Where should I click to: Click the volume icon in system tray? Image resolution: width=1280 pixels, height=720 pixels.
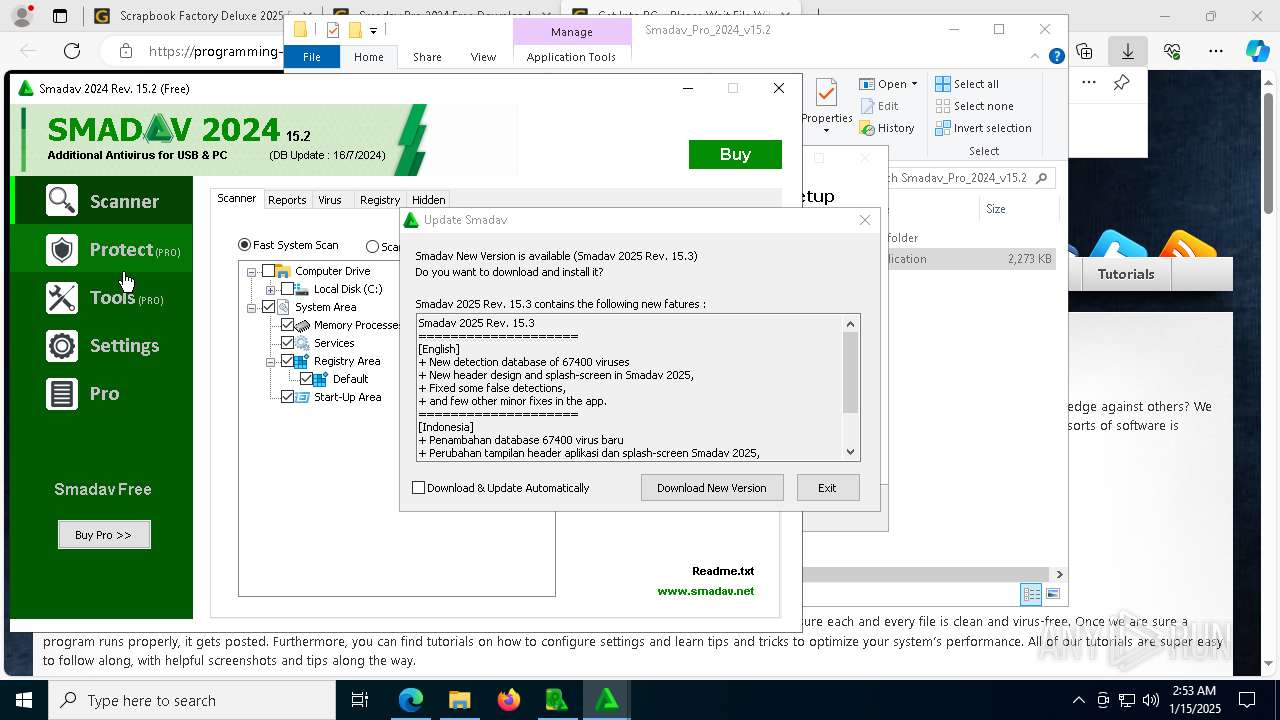tap(1150, 700)
